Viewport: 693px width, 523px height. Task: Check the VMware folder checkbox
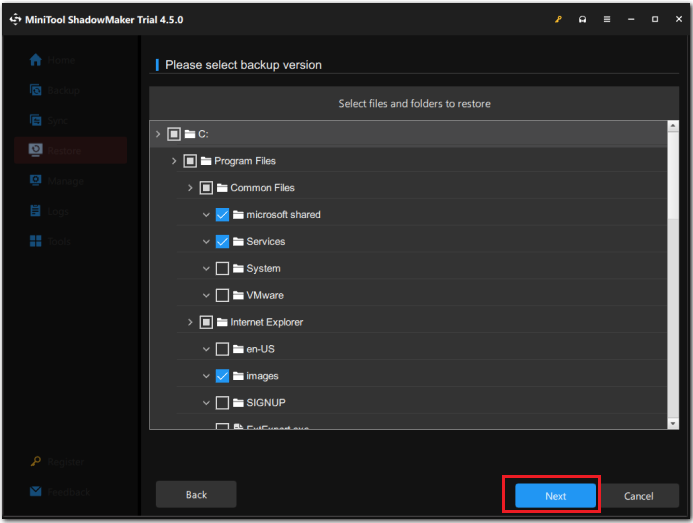pos(222,295)
